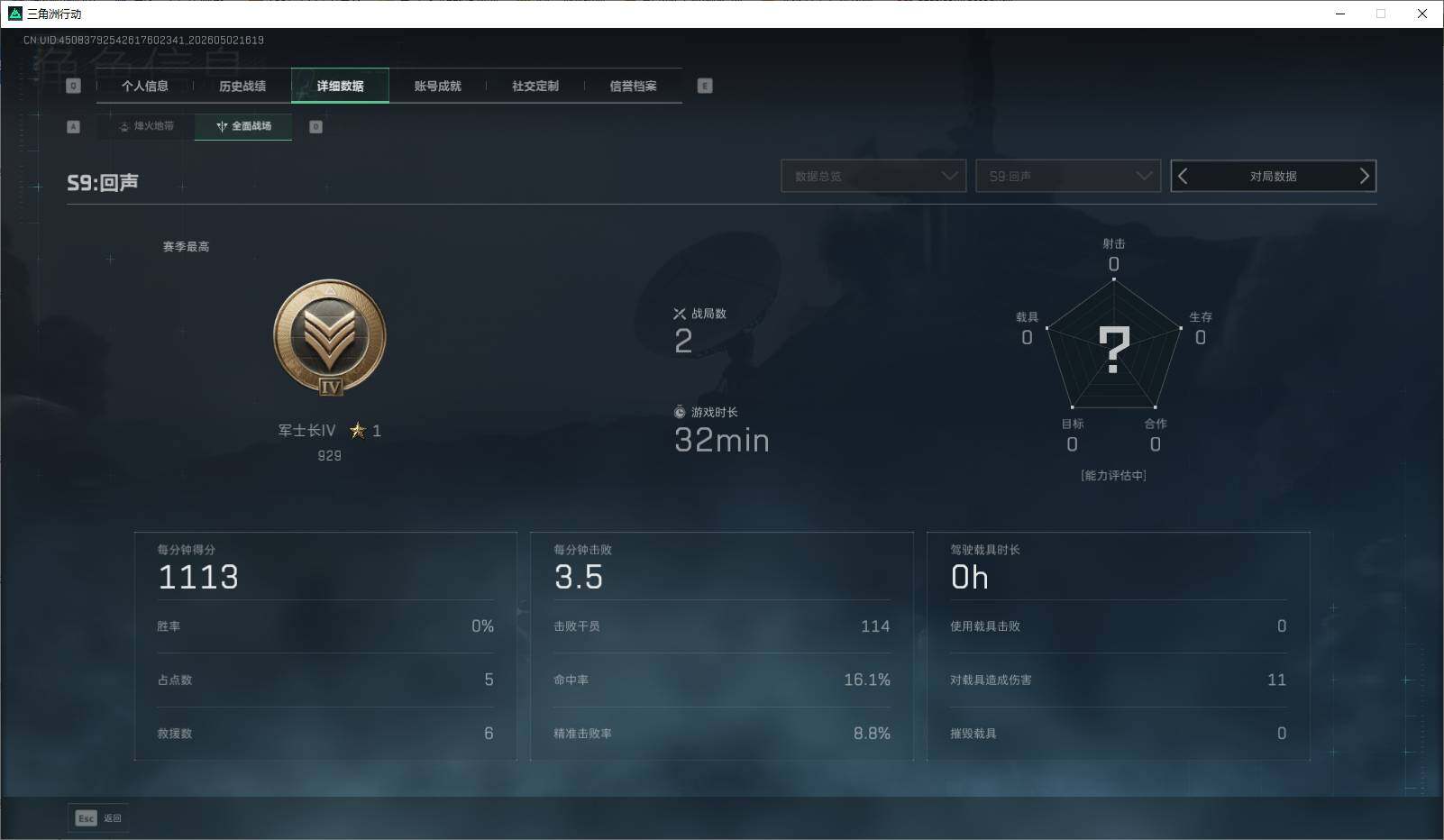Viewport: 1444px width, 840px height.
Task: Expand the S9:回声 season dropdown
Action: (x=1068, y=176)
